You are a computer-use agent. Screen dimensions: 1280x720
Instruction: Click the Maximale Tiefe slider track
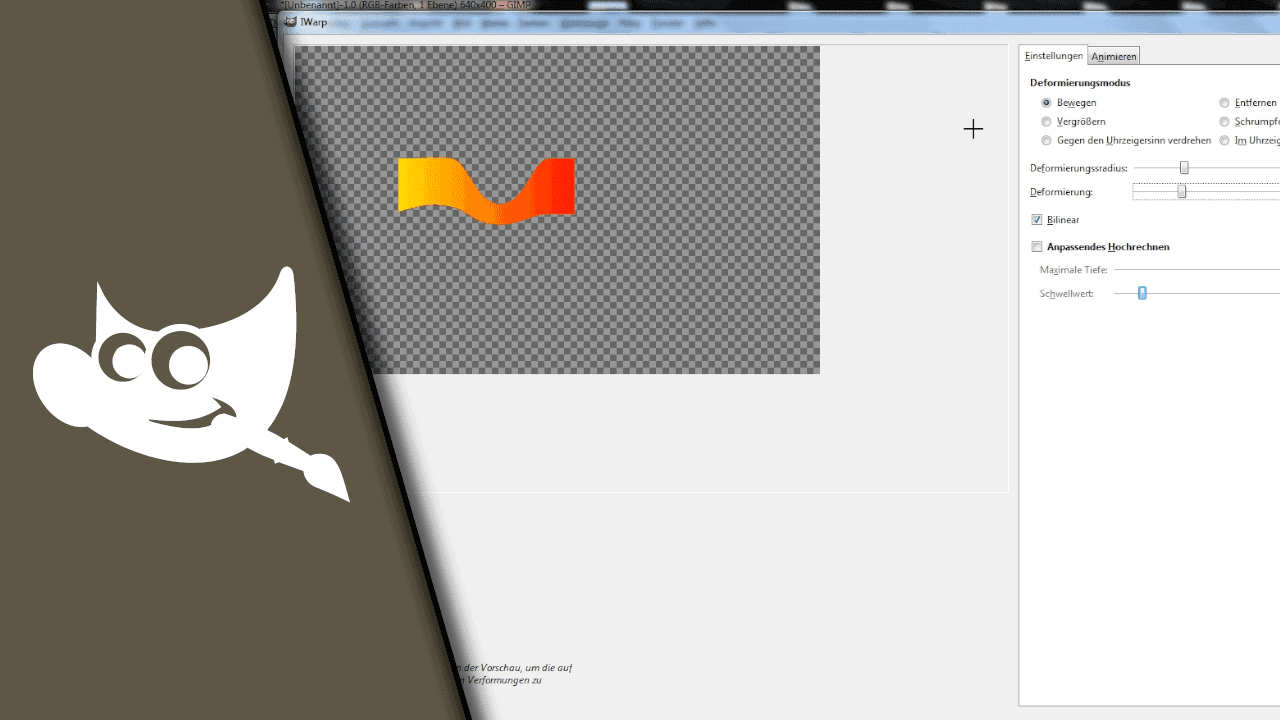[x=1197, y=270]
